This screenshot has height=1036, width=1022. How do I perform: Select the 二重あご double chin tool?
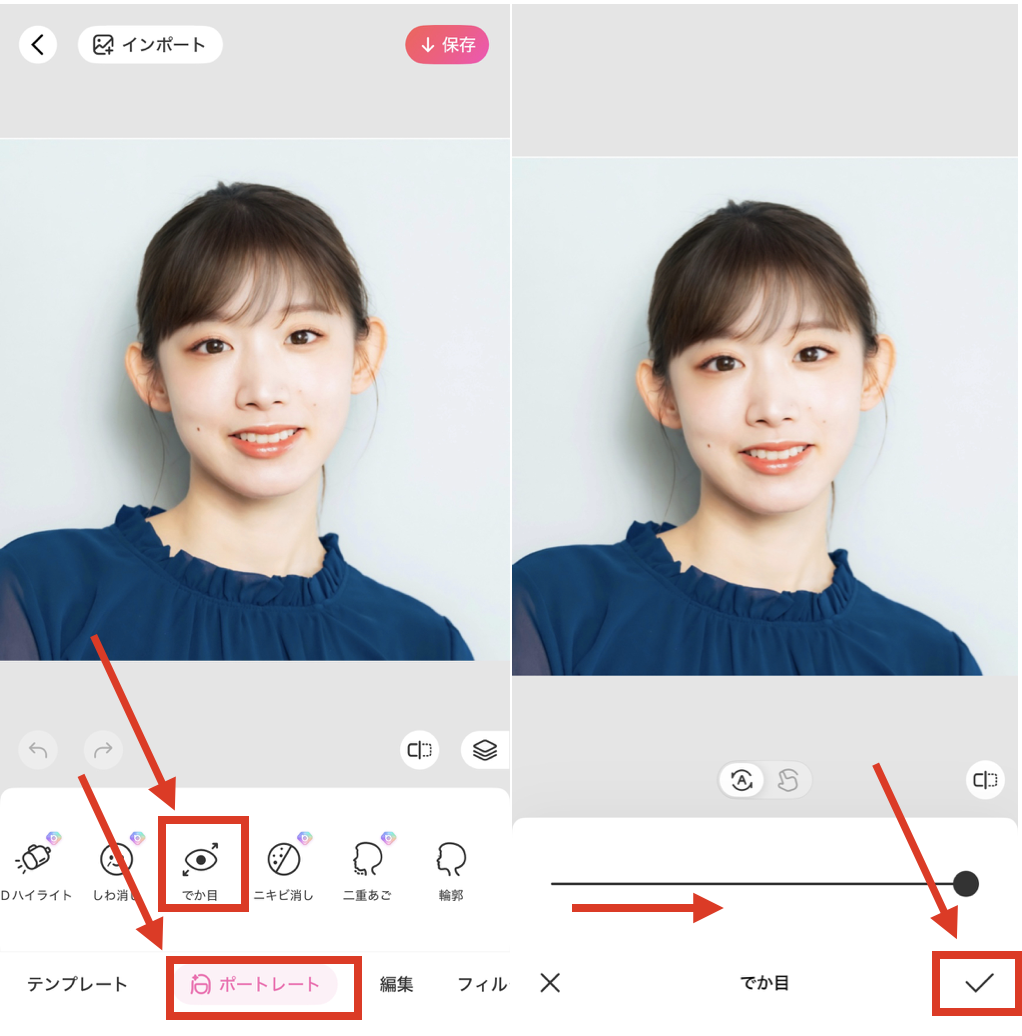pyautogui.click(x=366, y=862)
